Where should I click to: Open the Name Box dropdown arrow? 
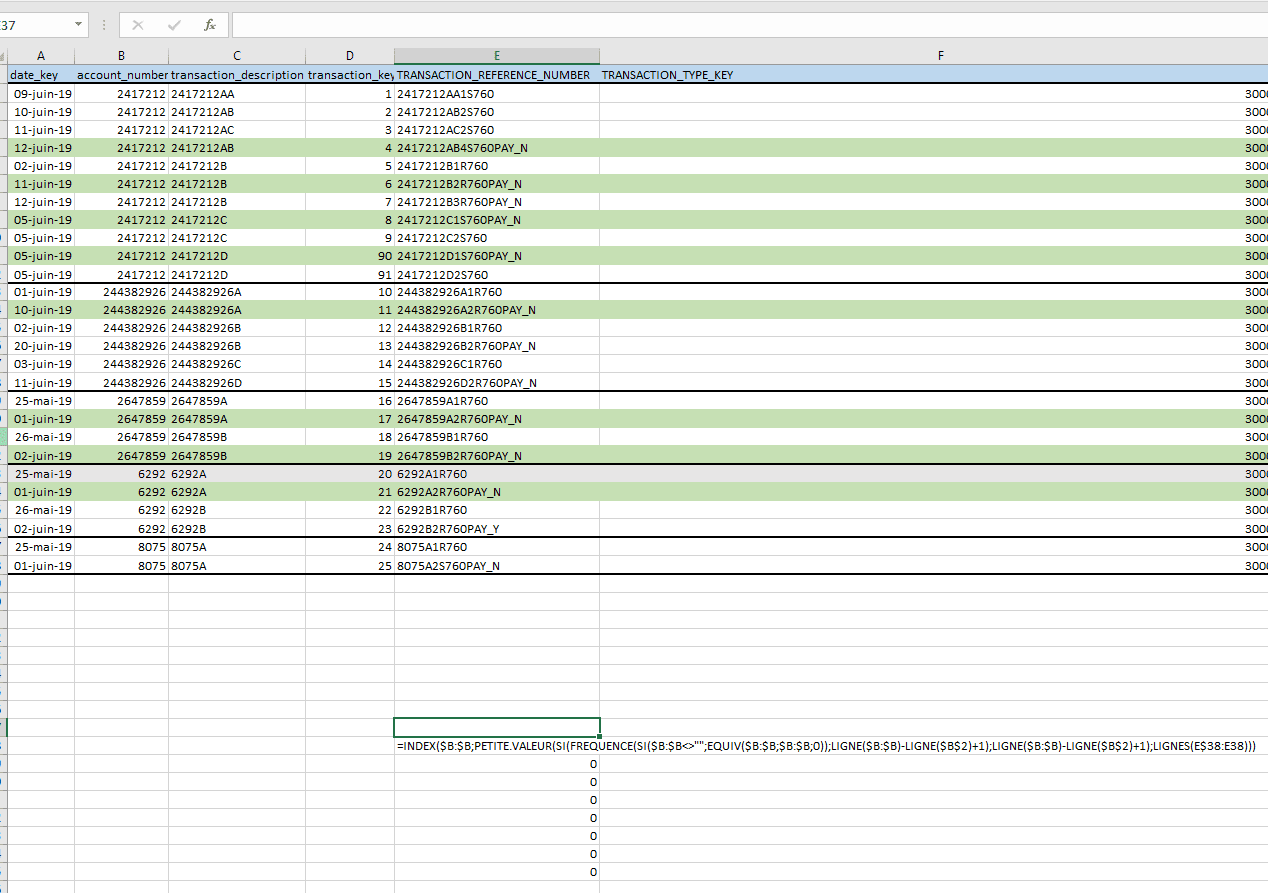tap(79, 25)
